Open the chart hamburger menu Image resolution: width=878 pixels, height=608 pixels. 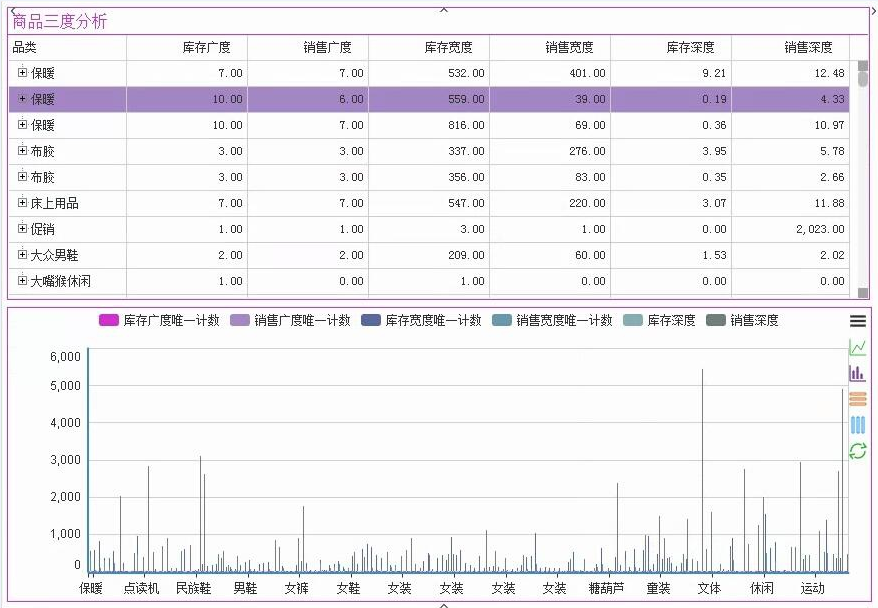coord(858,321)
